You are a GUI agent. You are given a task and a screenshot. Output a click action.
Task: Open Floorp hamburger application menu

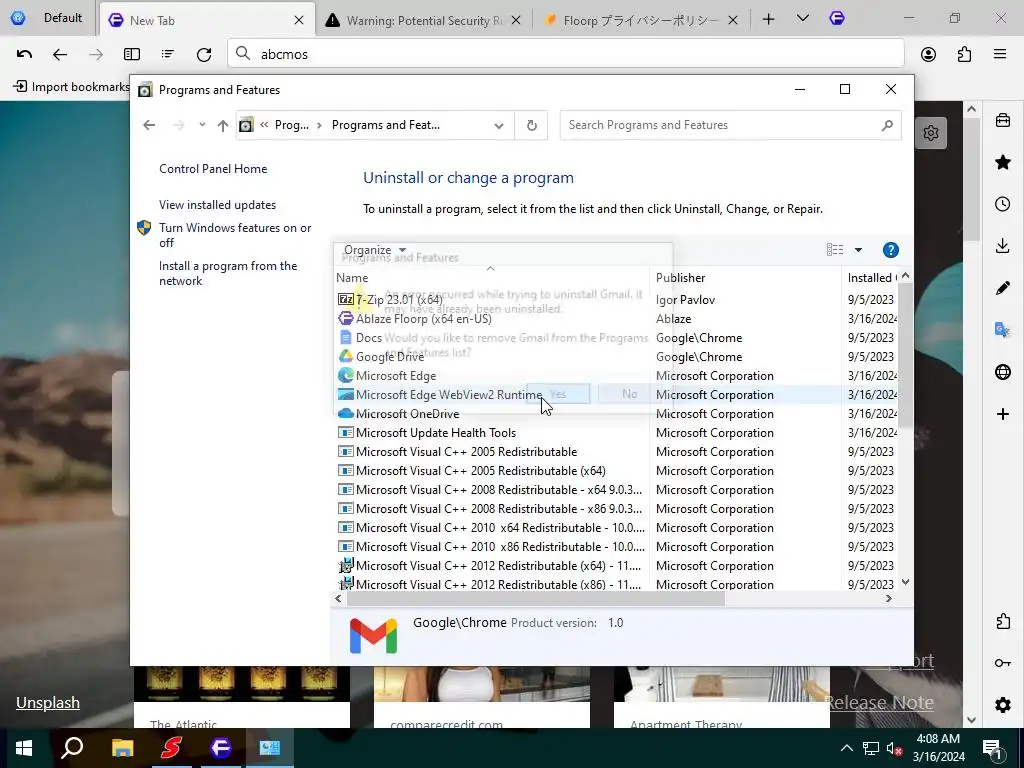[x=999, y=54]
